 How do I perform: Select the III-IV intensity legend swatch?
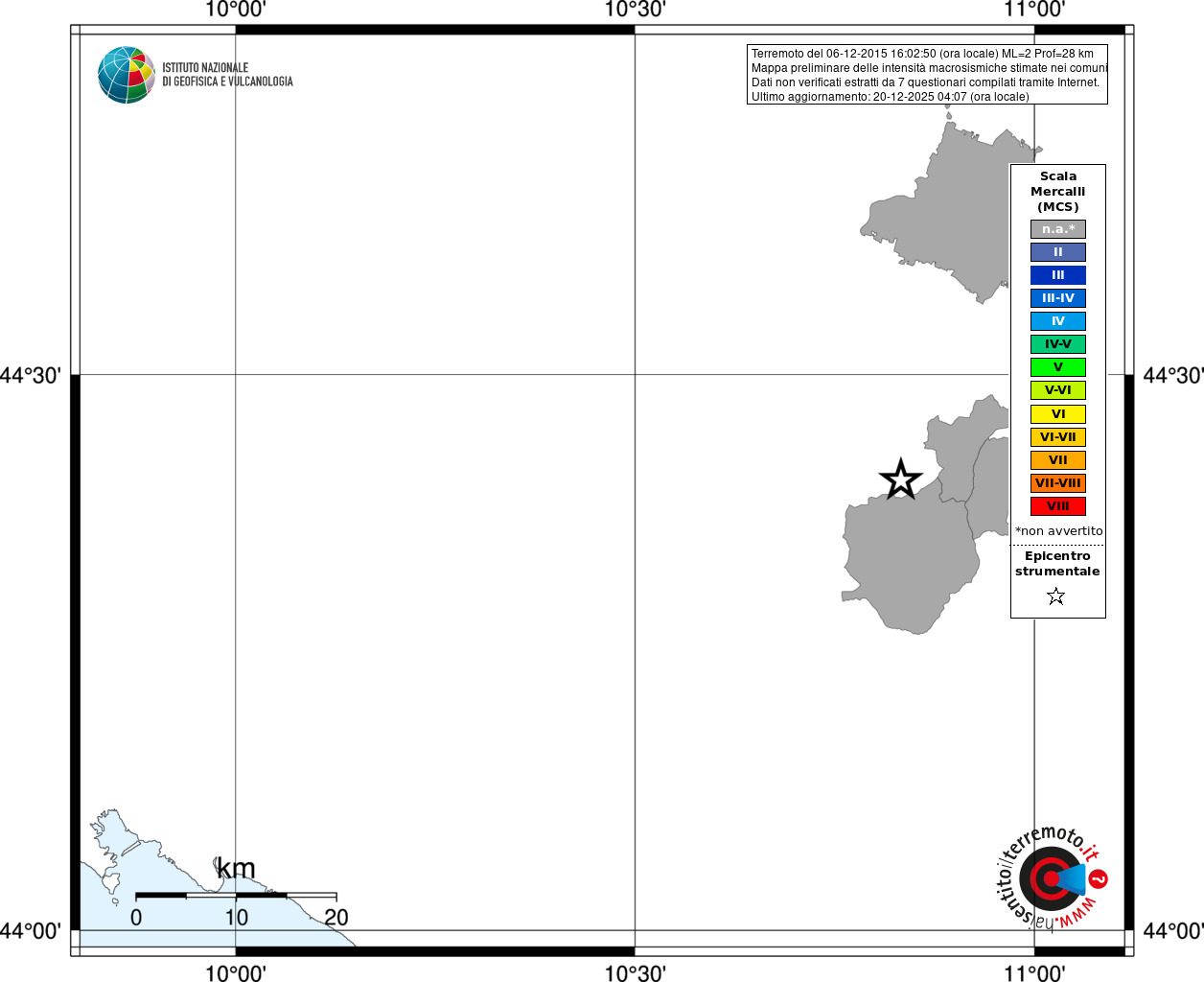(1058, 298)
